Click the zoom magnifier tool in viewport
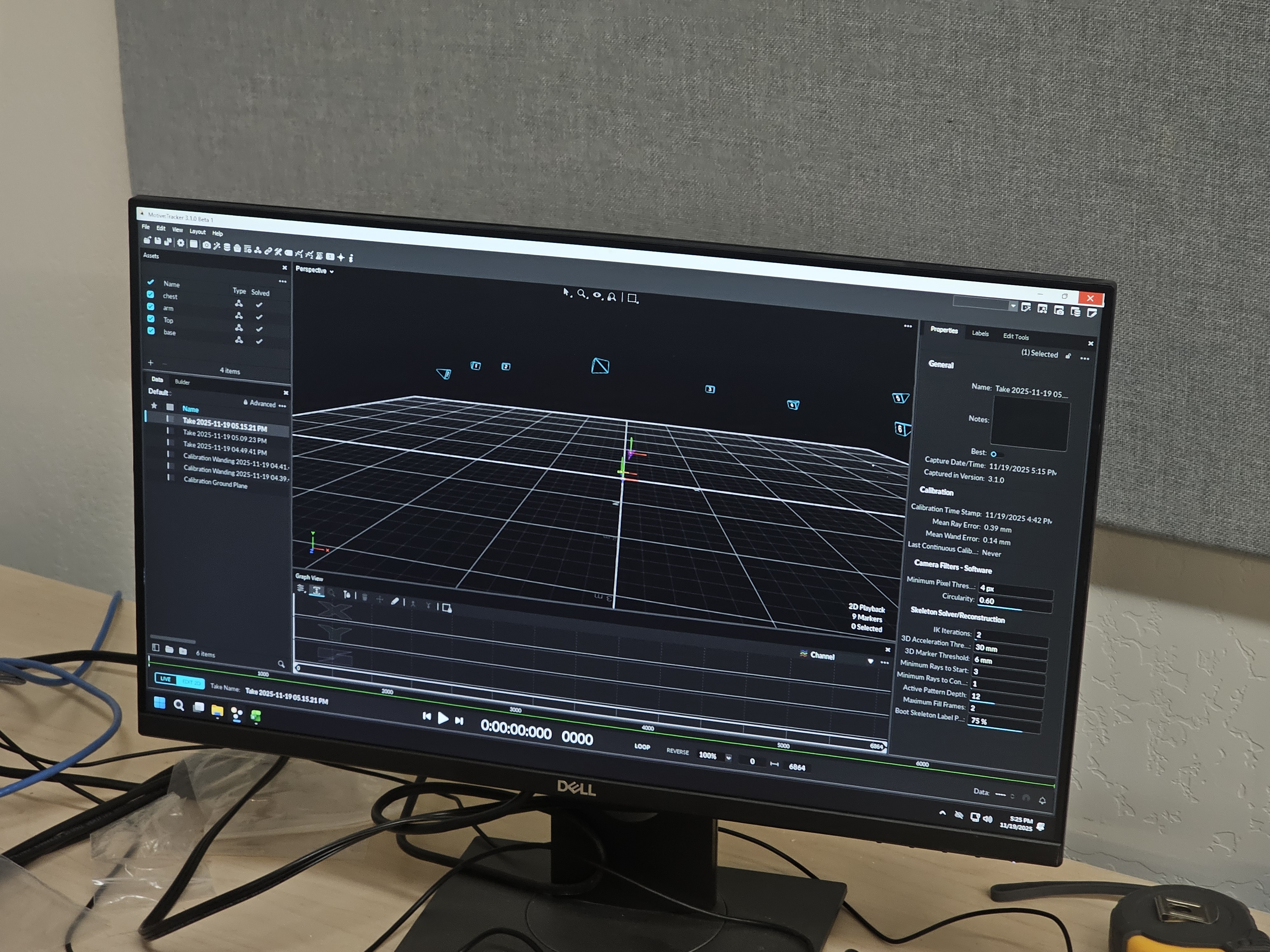 point(582,294)
